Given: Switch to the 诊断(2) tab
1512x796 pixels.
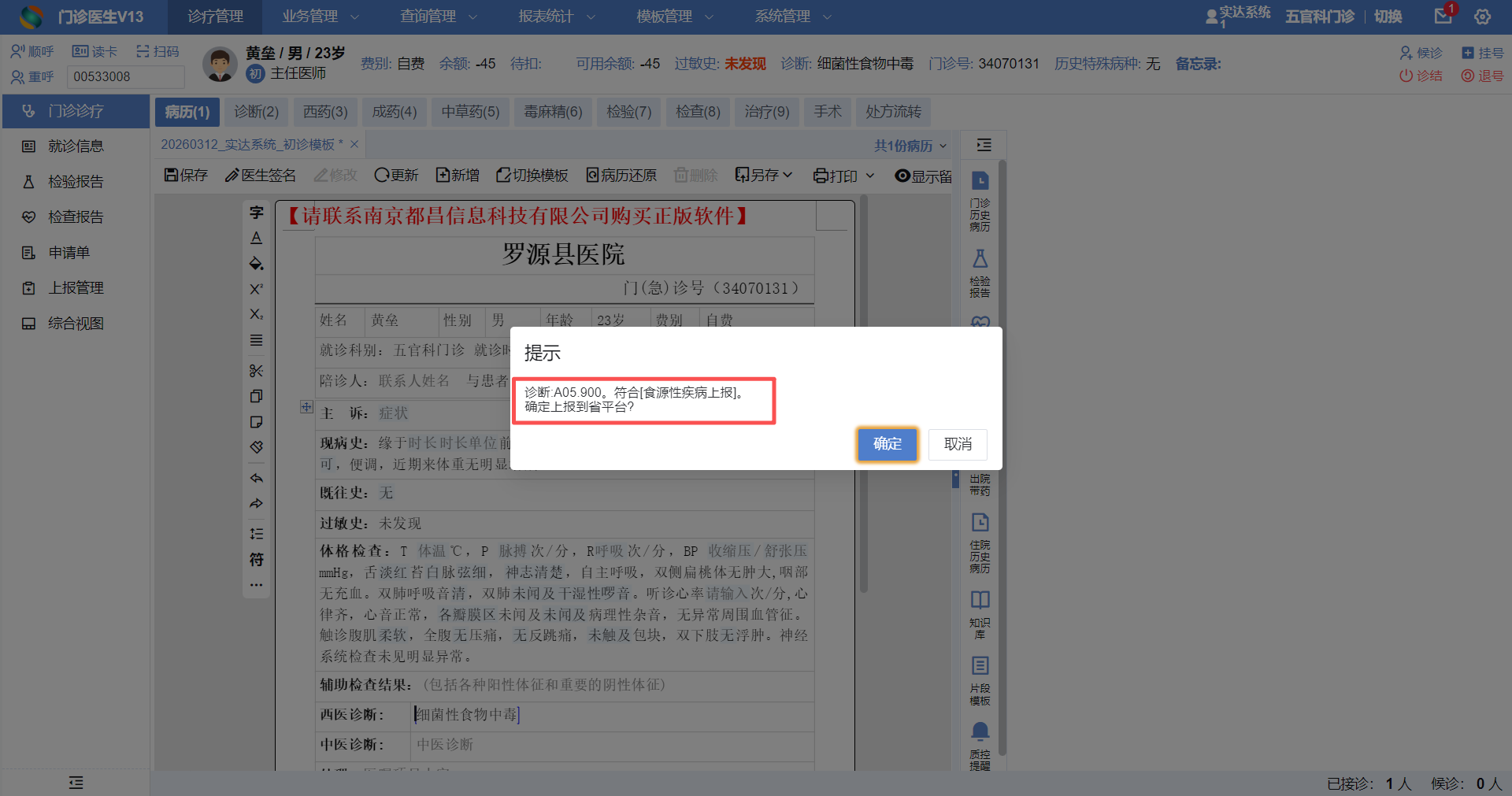Looking at the screenshot, I should (x=257, y=112).
